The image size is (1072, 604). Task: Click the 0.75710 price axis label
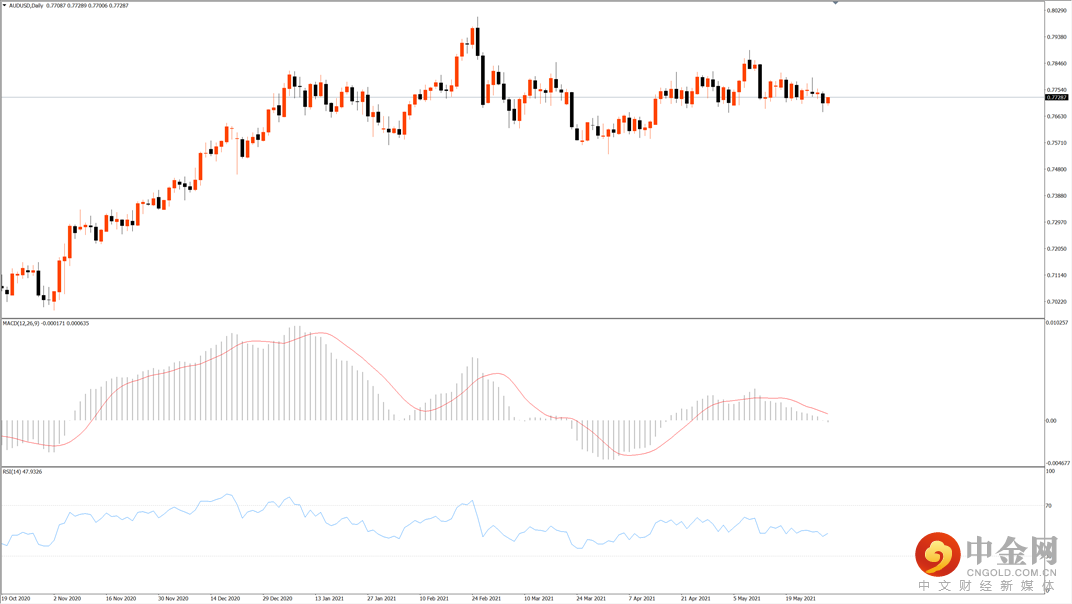1056,144
